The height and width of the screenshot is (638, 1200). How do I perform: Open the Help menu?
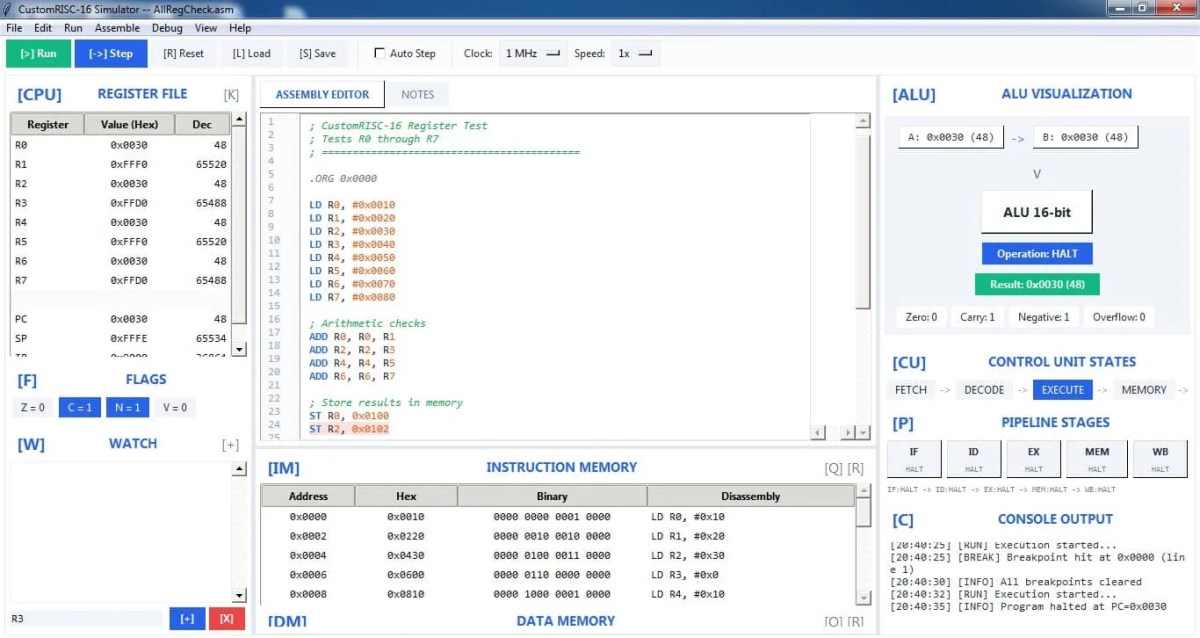coord(240,28)
